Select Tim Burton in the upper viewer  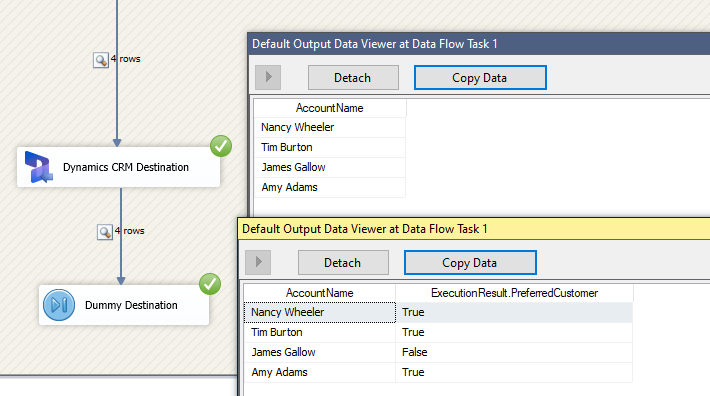[x=330, y=147]
